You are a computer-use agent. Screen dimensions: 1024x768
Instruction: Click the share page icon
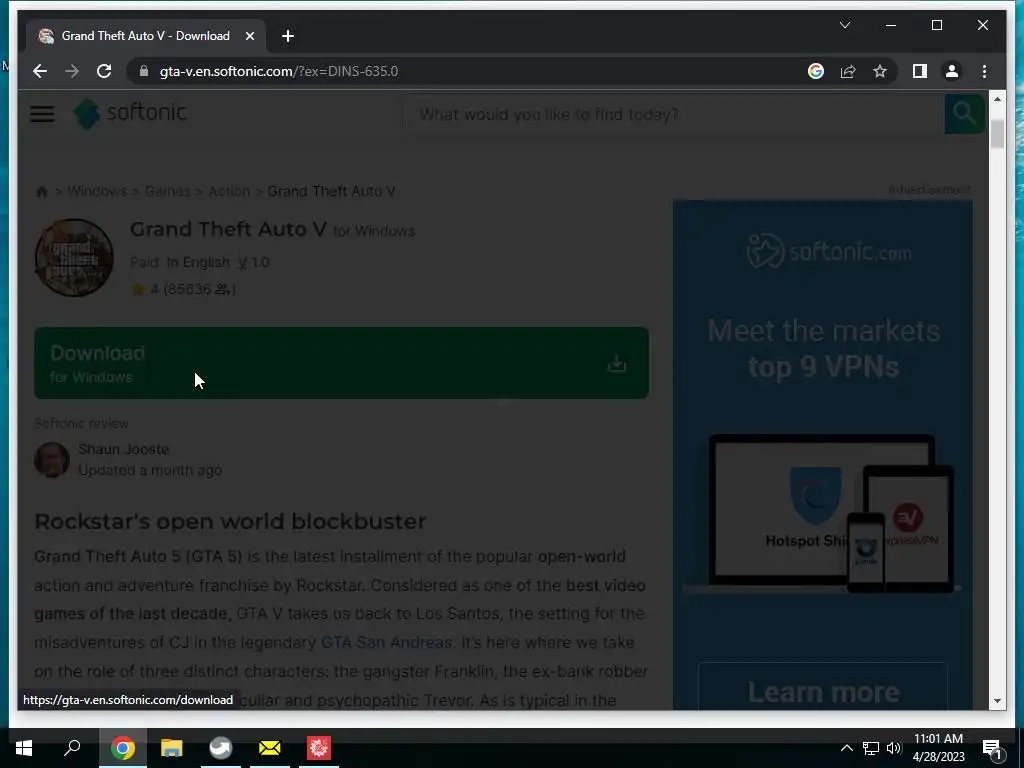point(848,71)
